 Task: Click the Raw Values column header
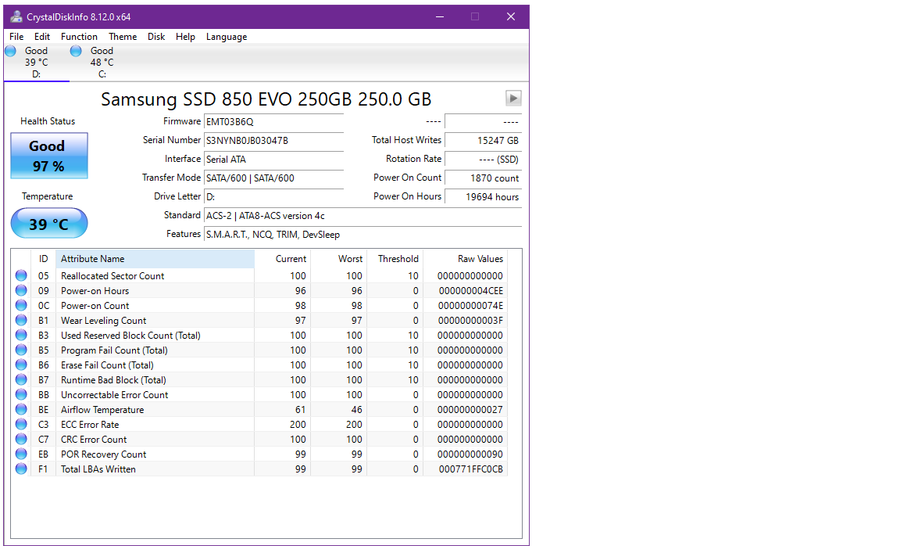tap(465, 259)
